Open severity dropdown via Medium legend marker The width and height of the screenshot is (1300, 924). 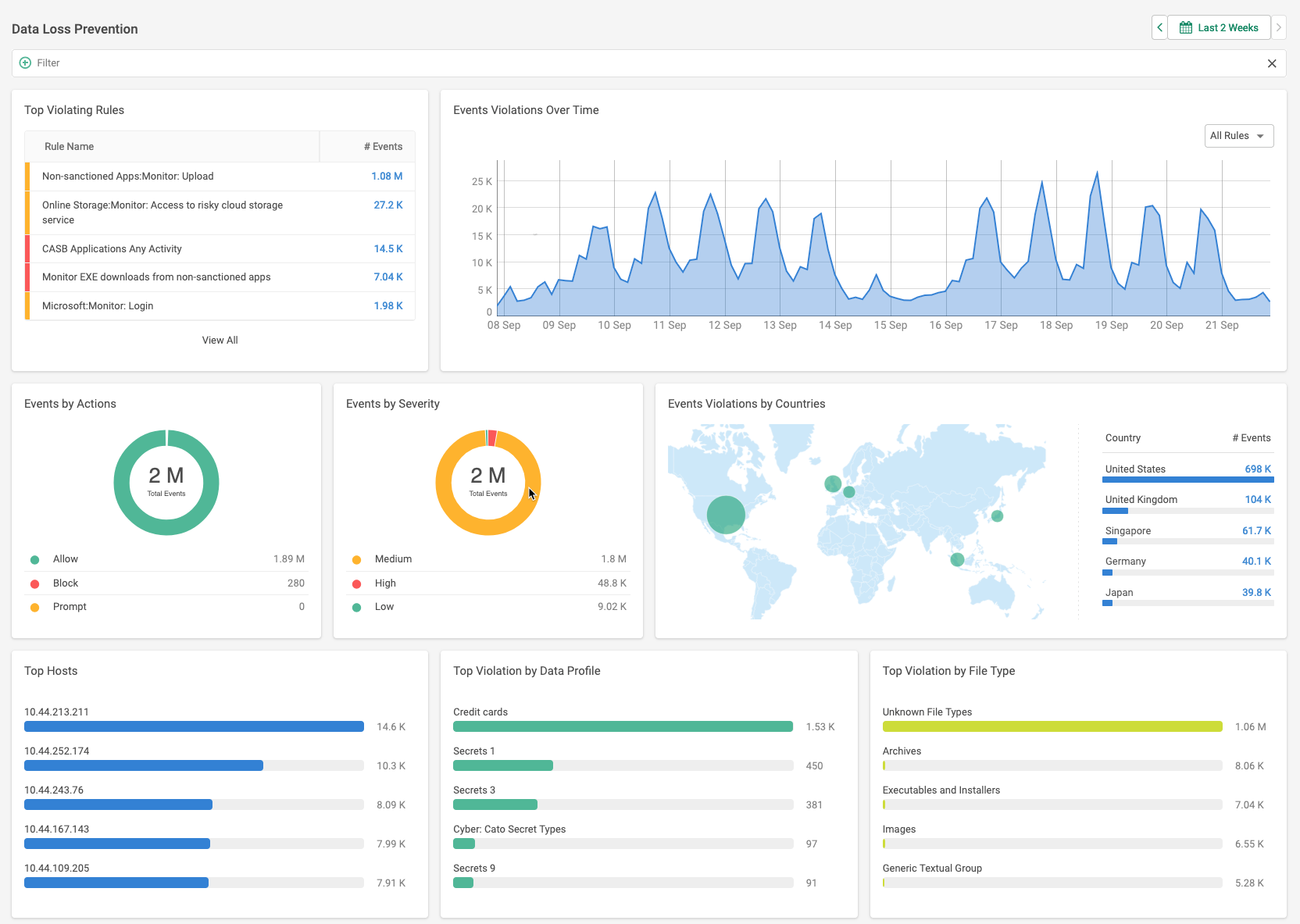click(357, 559)
